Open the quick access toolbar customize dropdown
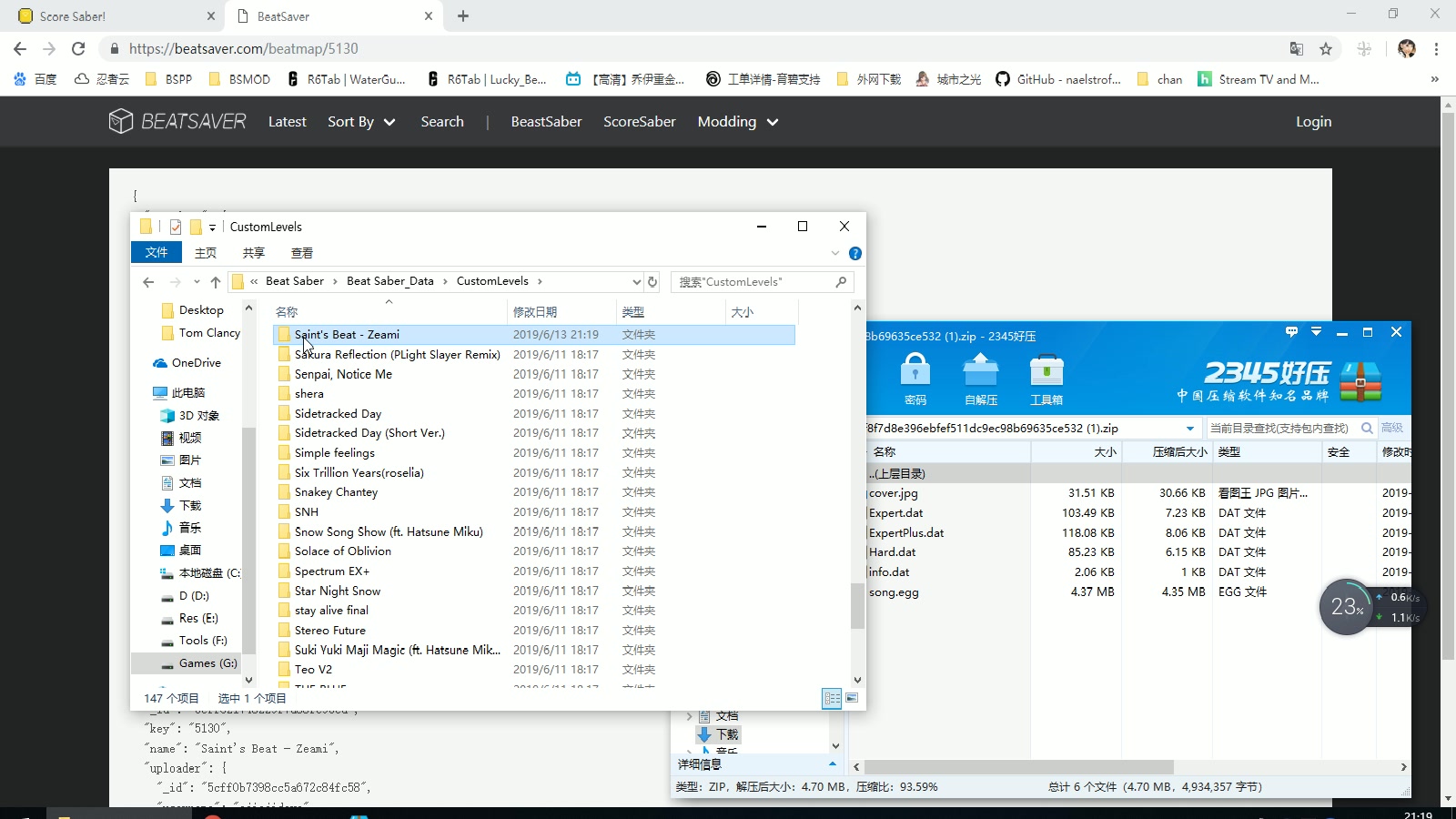Screen dimensions: 1456x819 [212, 227]
